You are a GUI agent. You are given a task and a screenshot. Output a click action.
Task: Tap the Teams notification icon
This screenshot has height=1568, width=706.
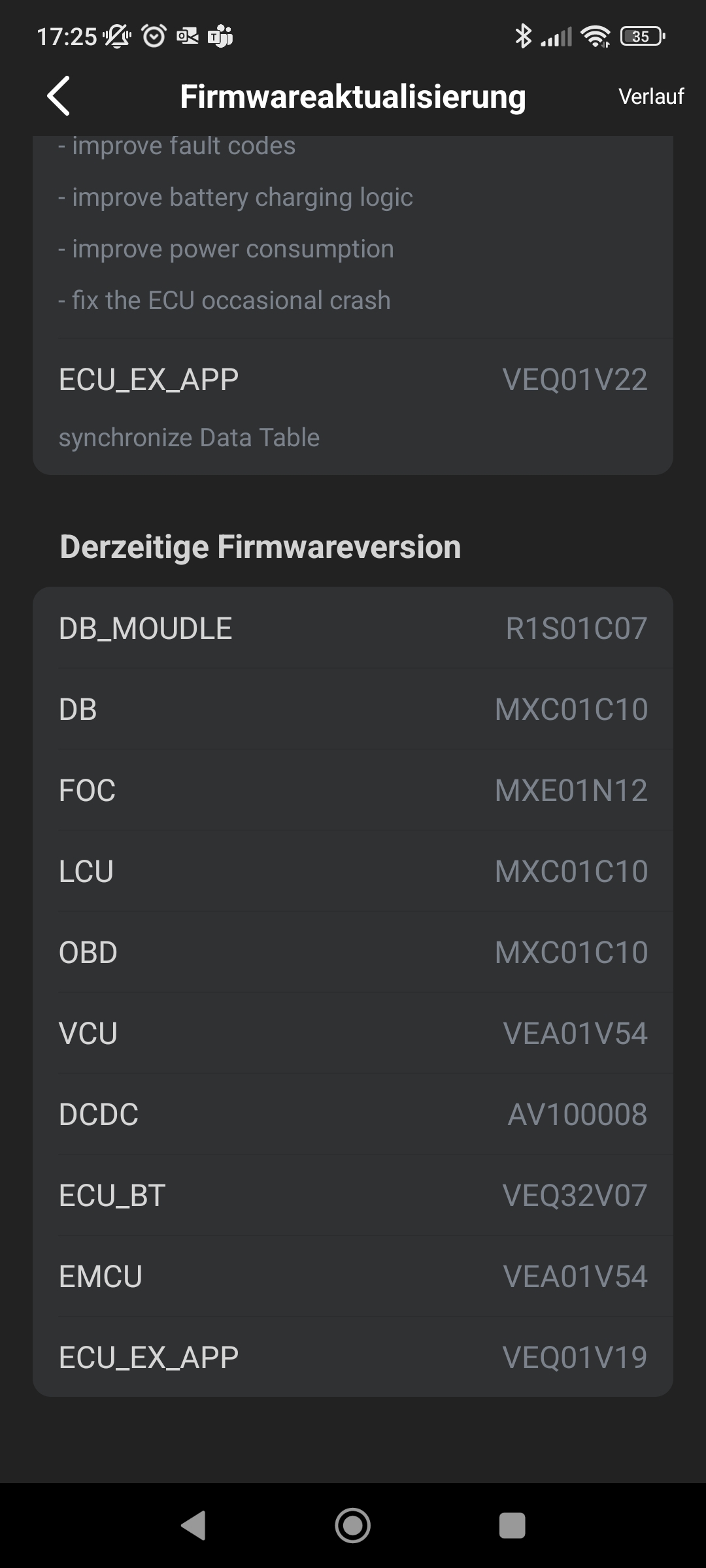point(220,37)
